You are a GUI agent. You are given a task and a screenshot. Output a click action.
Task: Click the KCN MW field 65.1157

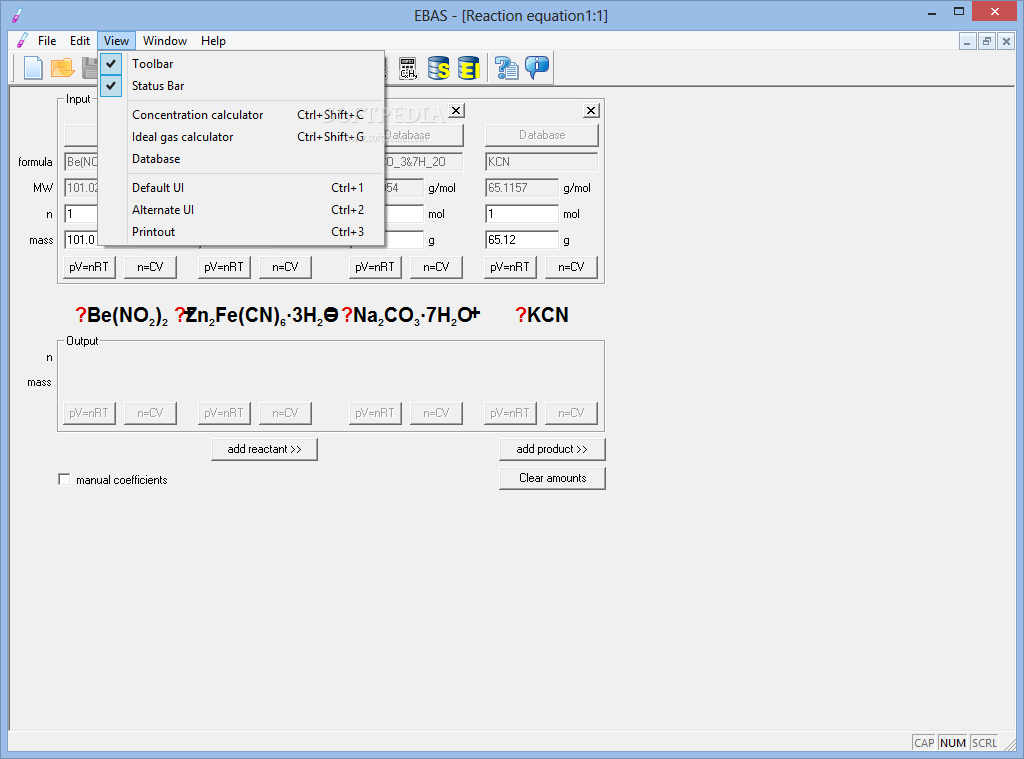point(522,187)
